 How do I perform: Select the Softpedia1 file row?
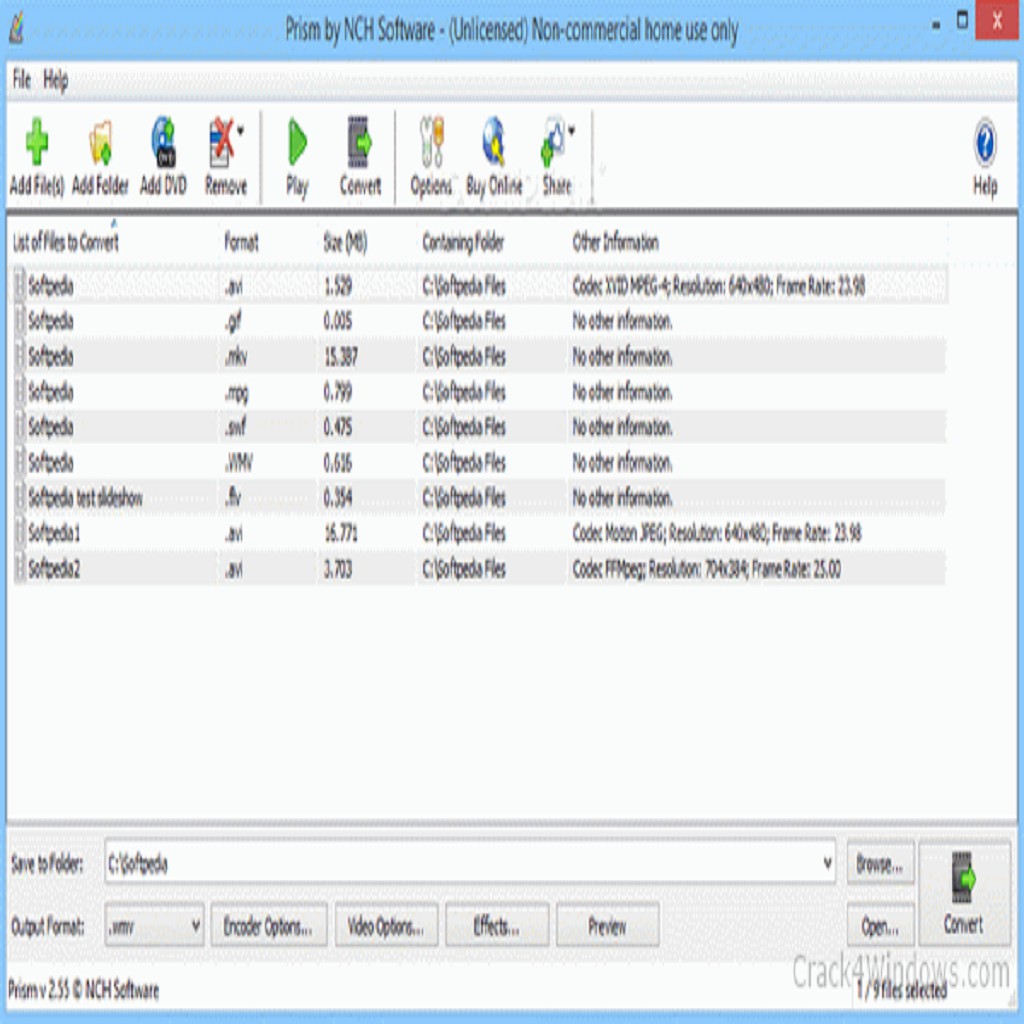pyautogui.click(x=479, y=533)
